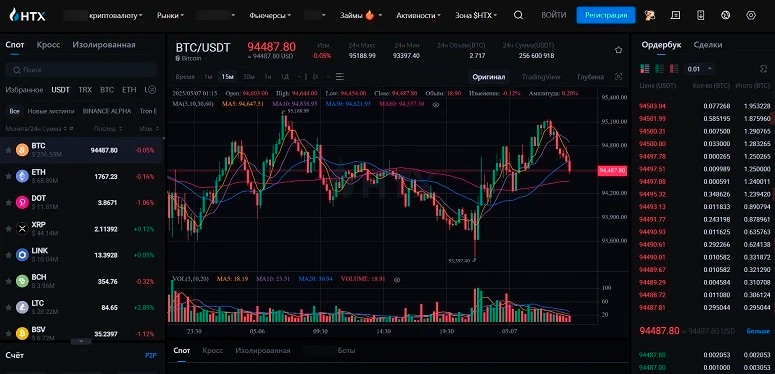Favorite the DOT row star
Viewport: 775px width, 374px height.
coord(8,203)
